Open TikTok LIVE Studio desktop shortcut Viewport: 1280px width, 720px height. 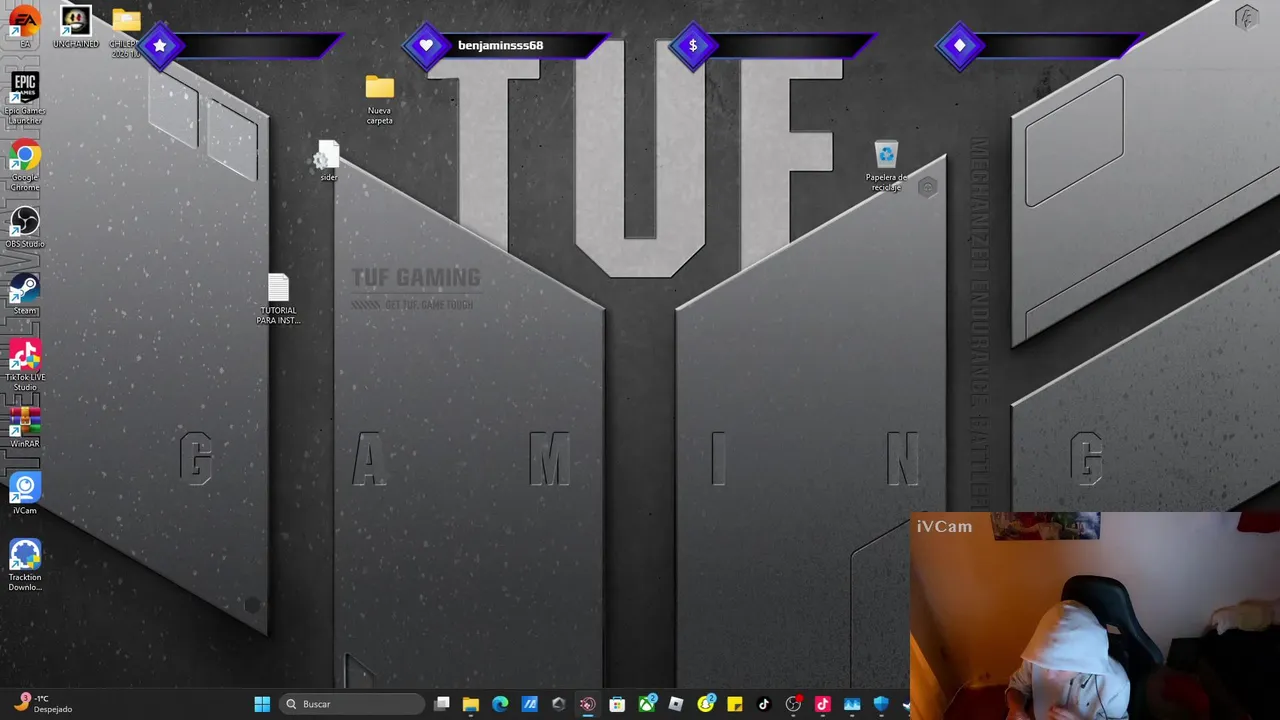pyautogui.click(x=25, y=365)
